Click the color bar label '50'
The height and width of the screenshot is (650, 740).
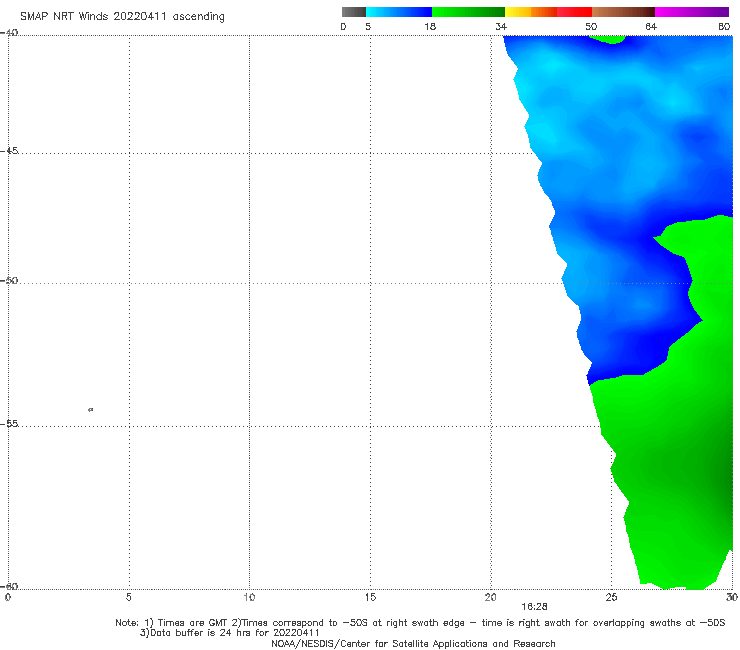point(591,26)
